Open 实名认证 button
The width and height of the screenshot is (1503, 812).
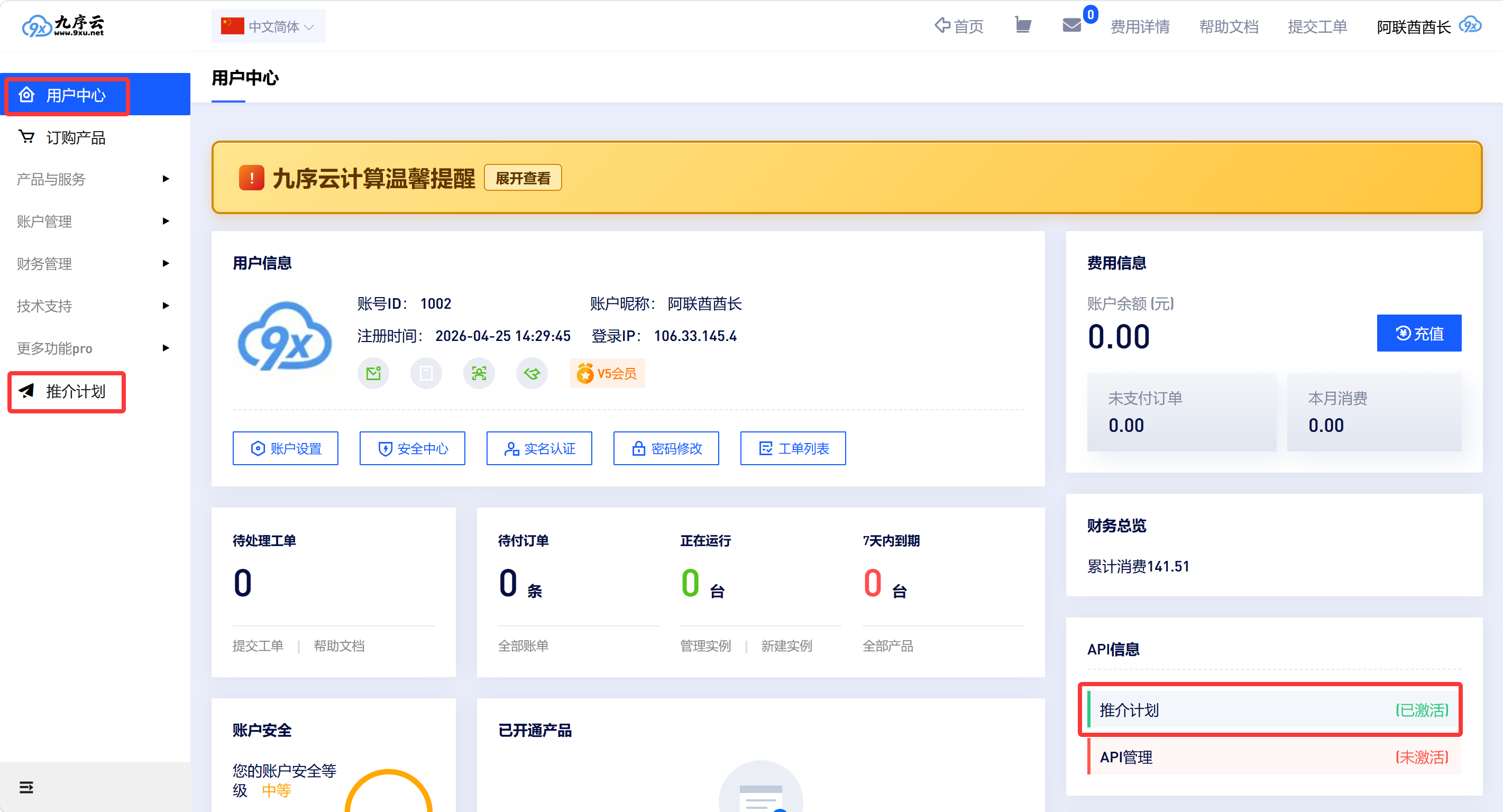tap(539, 449)
